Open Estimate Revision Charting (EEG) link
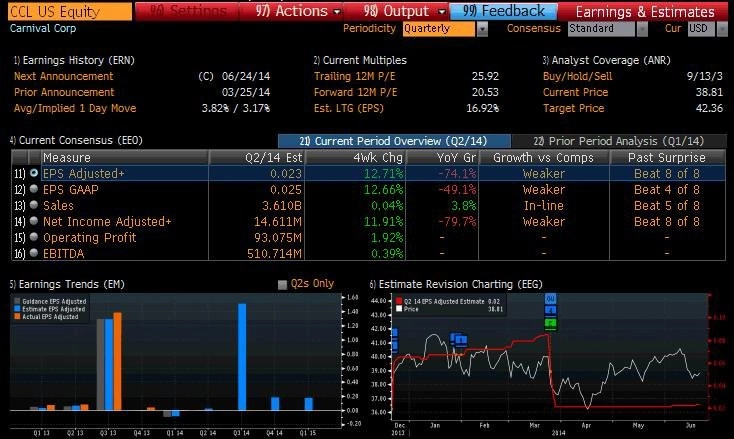 (456, 285)
